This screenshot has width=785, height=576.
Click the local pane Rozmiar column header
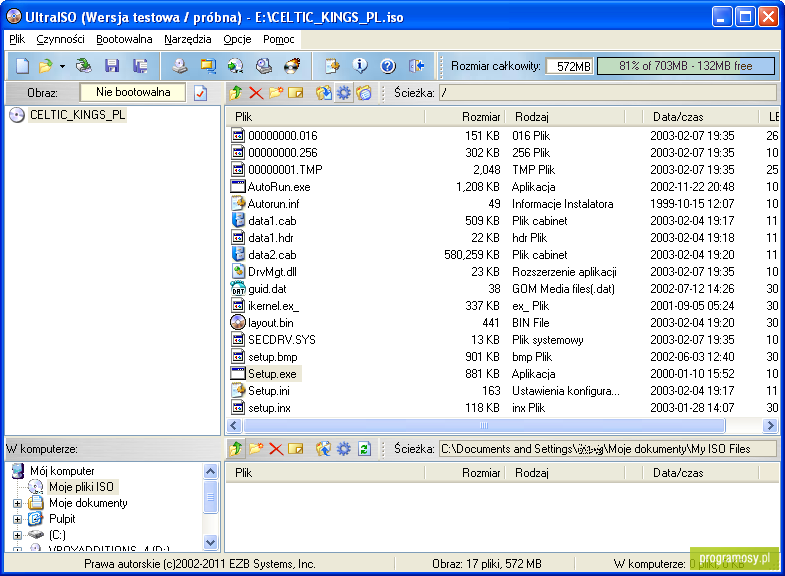[465, 473]
